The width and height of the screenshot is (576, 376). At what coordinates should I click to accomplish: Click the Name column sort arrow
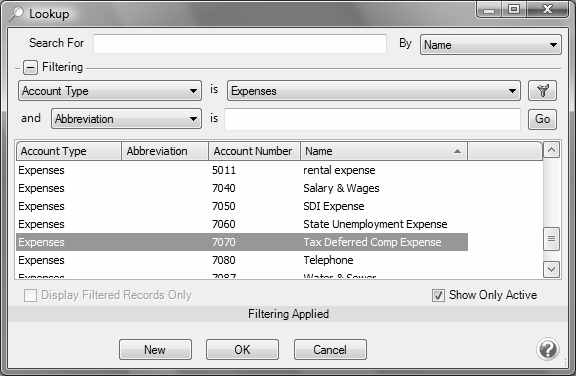[457, 151]
